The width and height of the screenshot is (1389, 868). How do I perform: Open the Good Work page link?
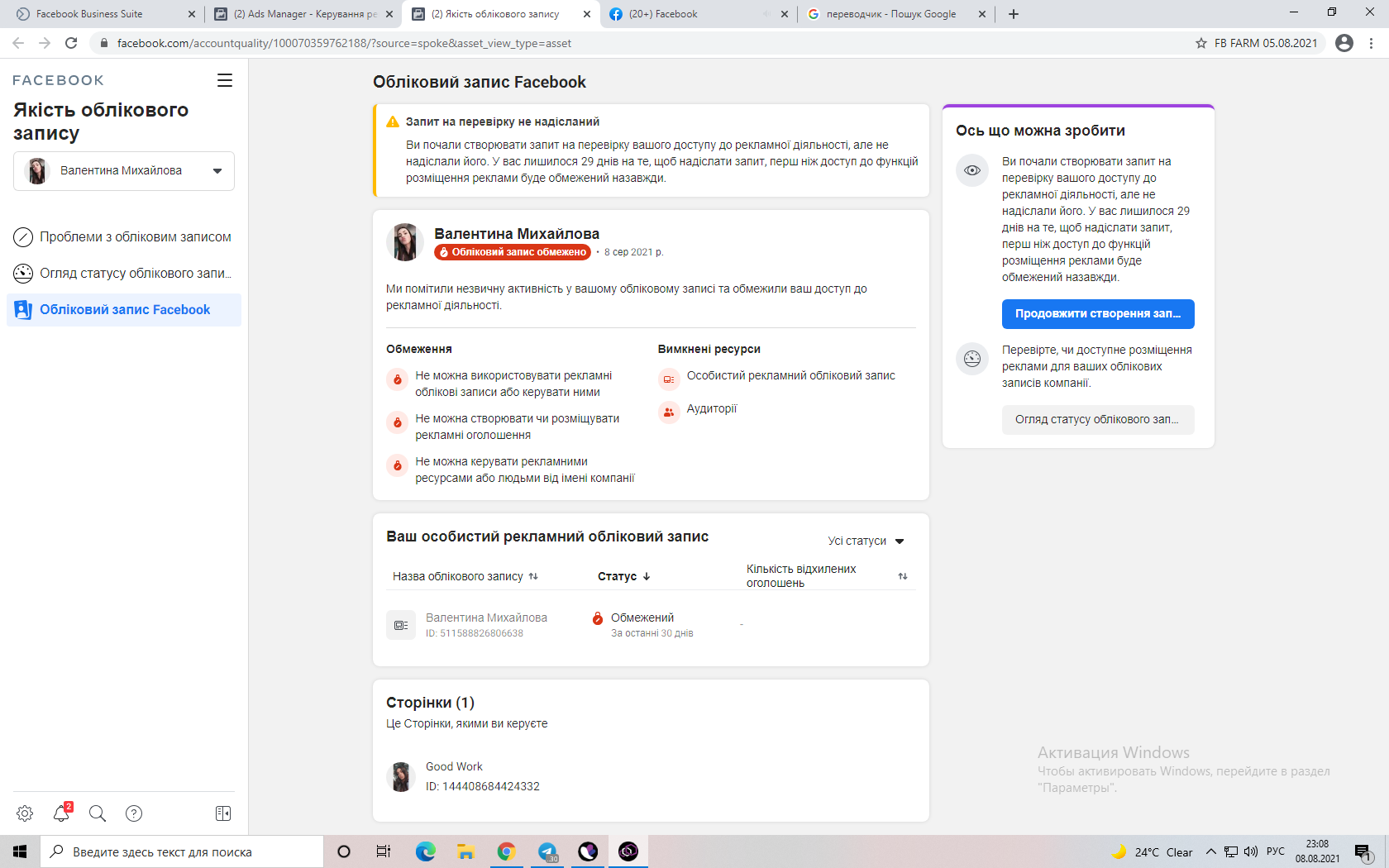click(454, 766)
